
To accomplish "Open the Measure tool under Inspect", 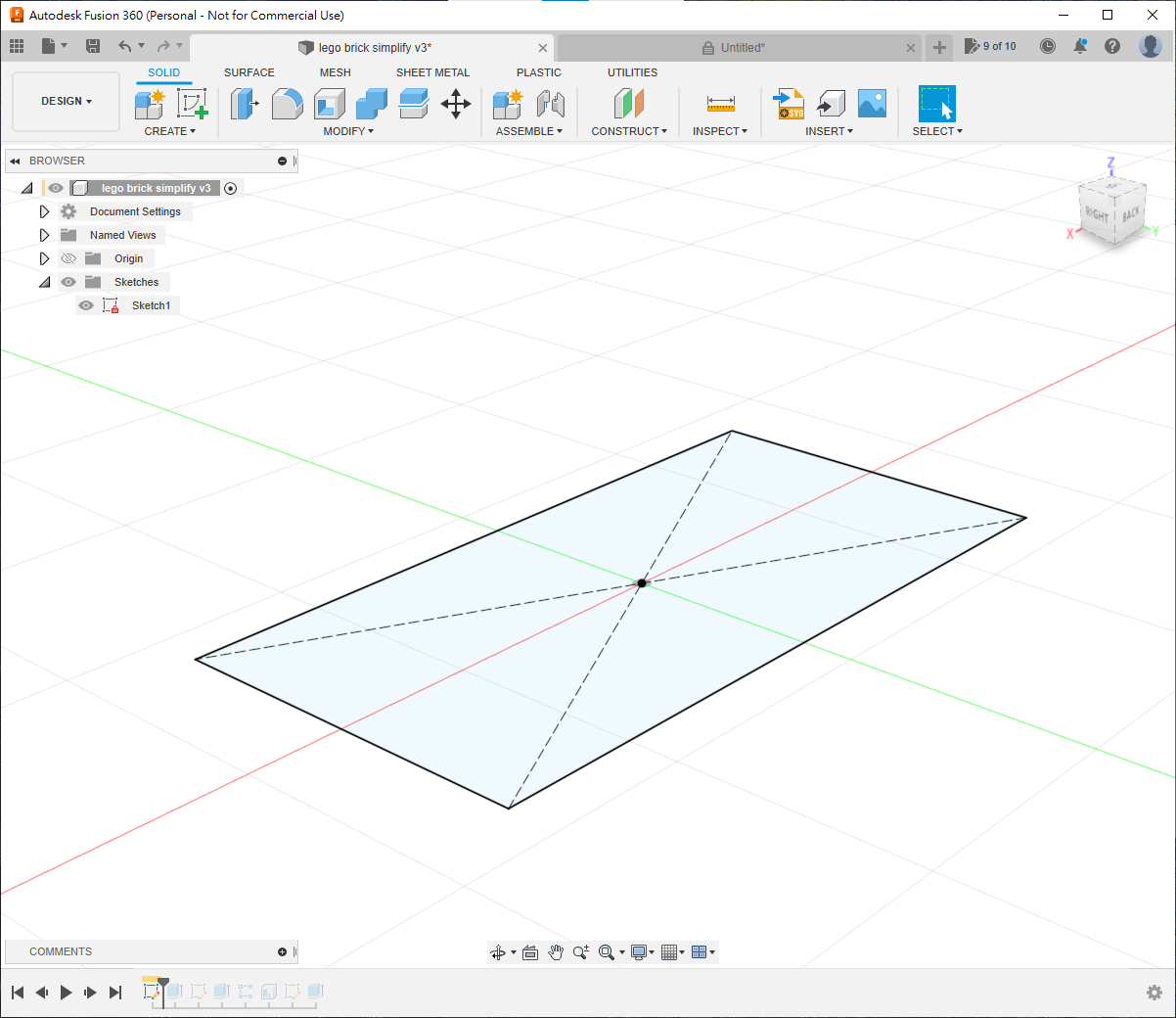I will tap(720, 104).
